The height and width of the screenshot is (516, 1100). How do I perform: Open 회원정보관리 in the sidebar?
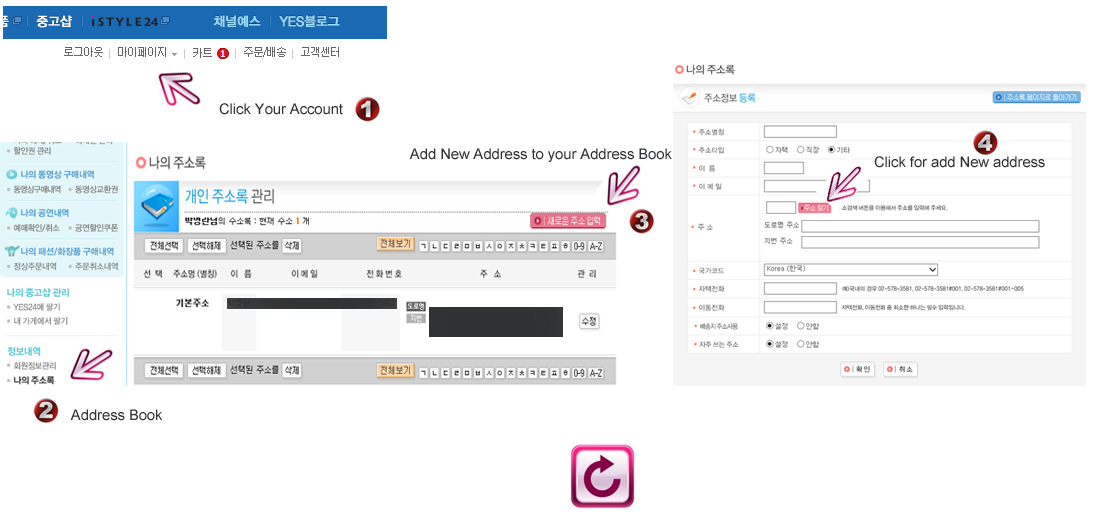[34, 366]
